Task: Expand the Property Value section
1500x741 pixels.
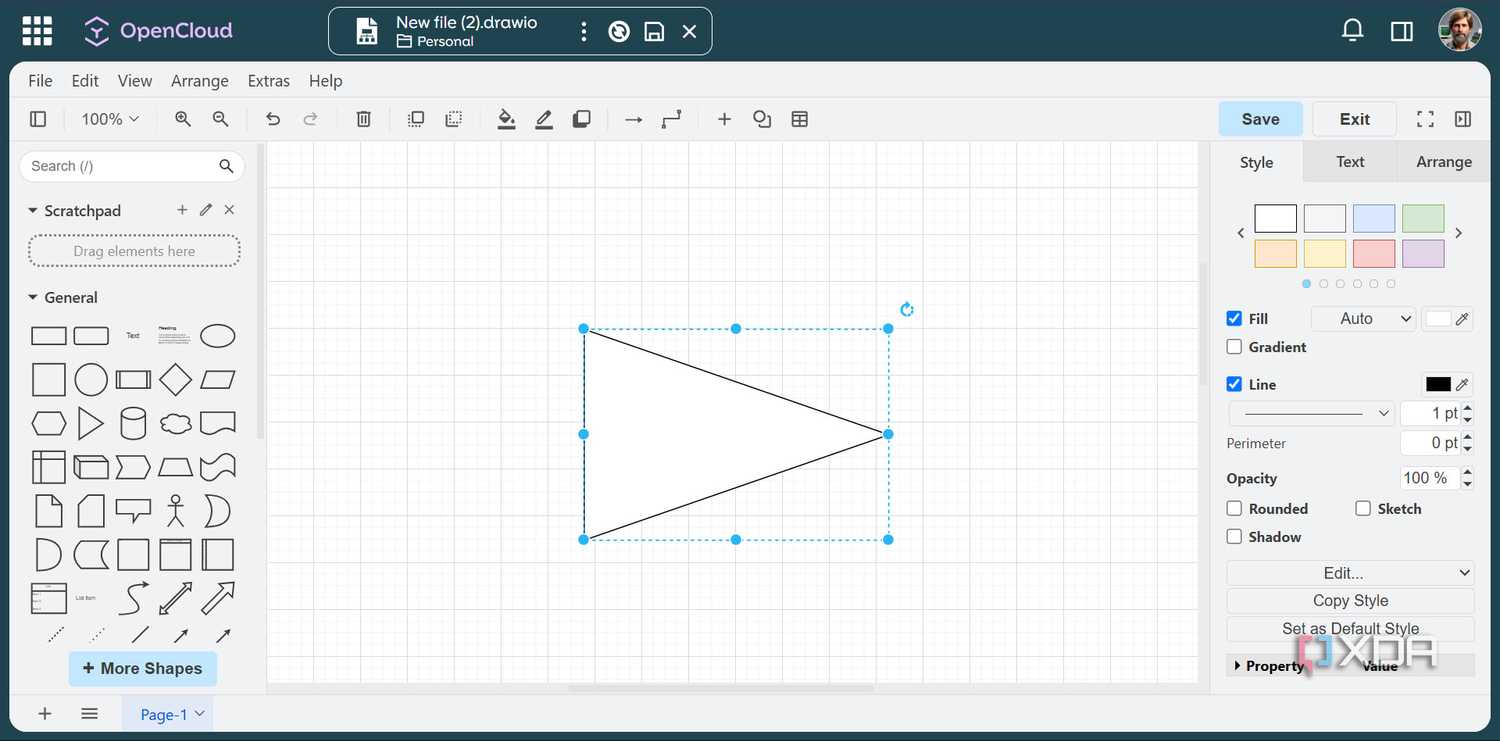Action: tap(1237, 666)
